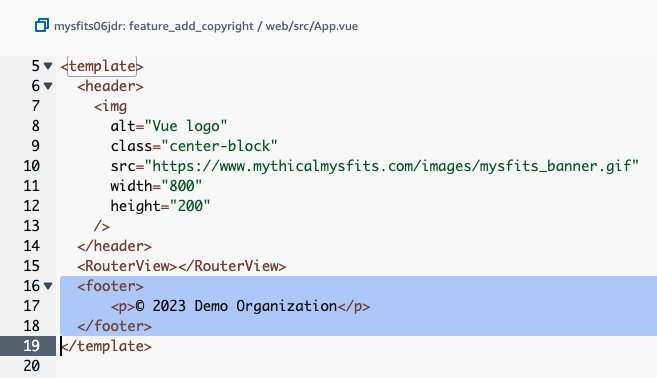The image size is (657, 378).
Task: Click the alt="Vue logo" attribute
Action: [x=169, y=126]
